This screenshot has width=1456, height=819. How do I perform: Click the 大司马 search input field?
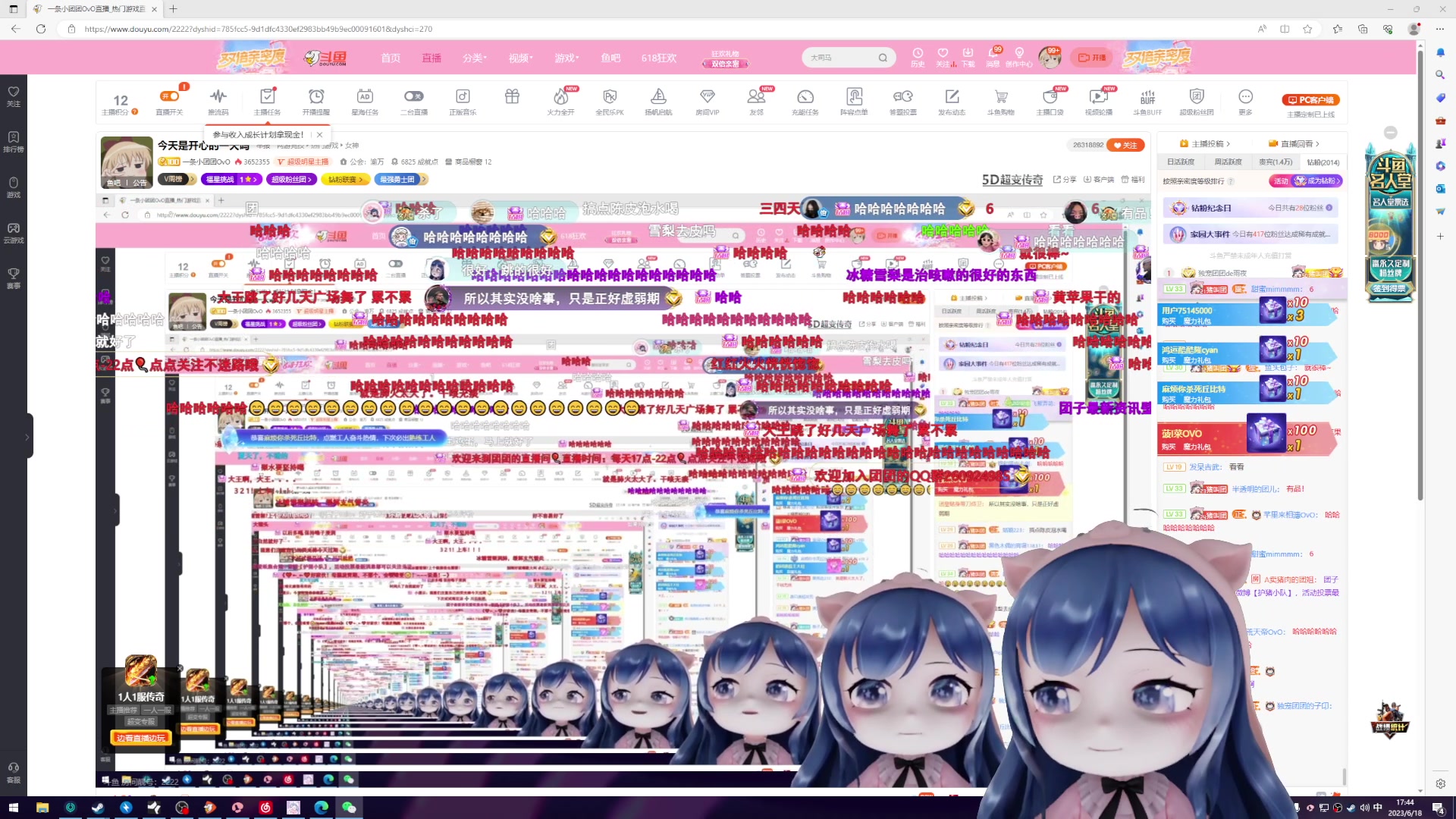click(x=840, y=58)
